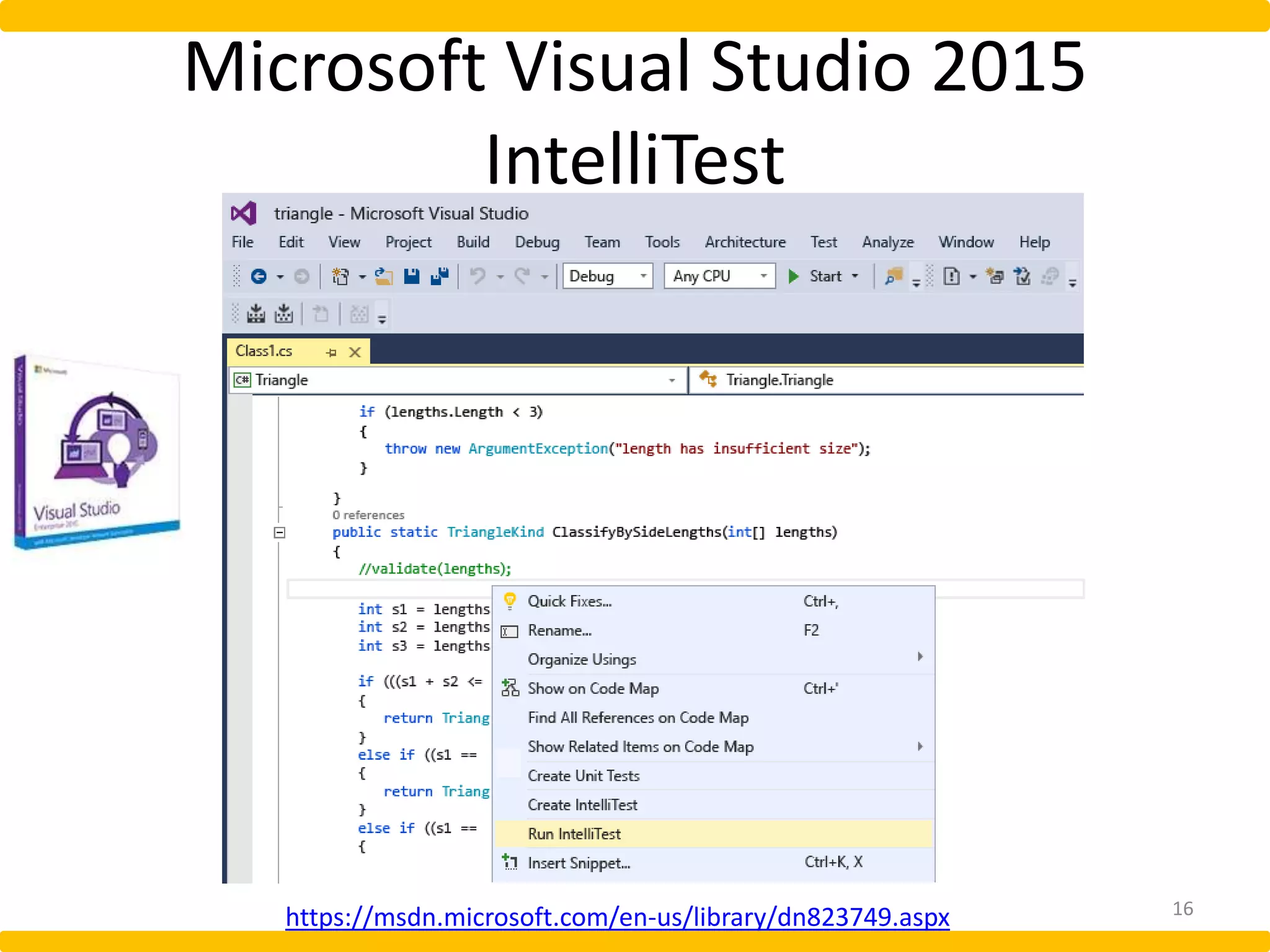Choose Organize Usings from context menu

coord(714,659)
